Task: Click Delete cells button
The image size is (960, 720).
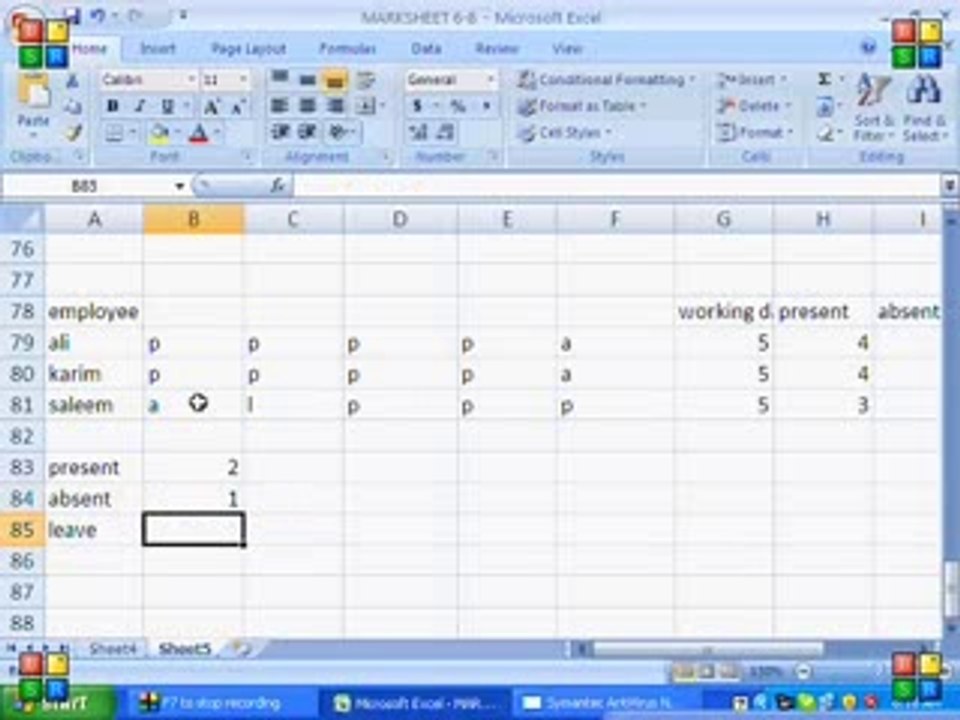Action: [x=756, y=106]
